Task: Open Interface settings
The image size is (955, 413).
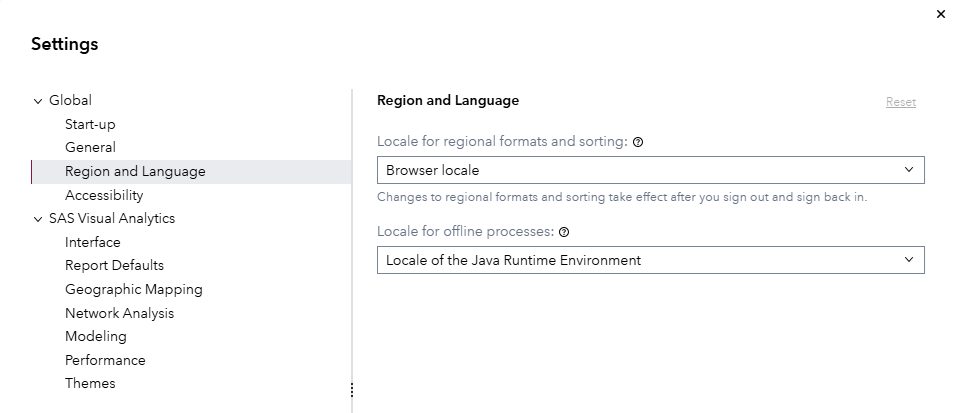Action: pos(93,242)
